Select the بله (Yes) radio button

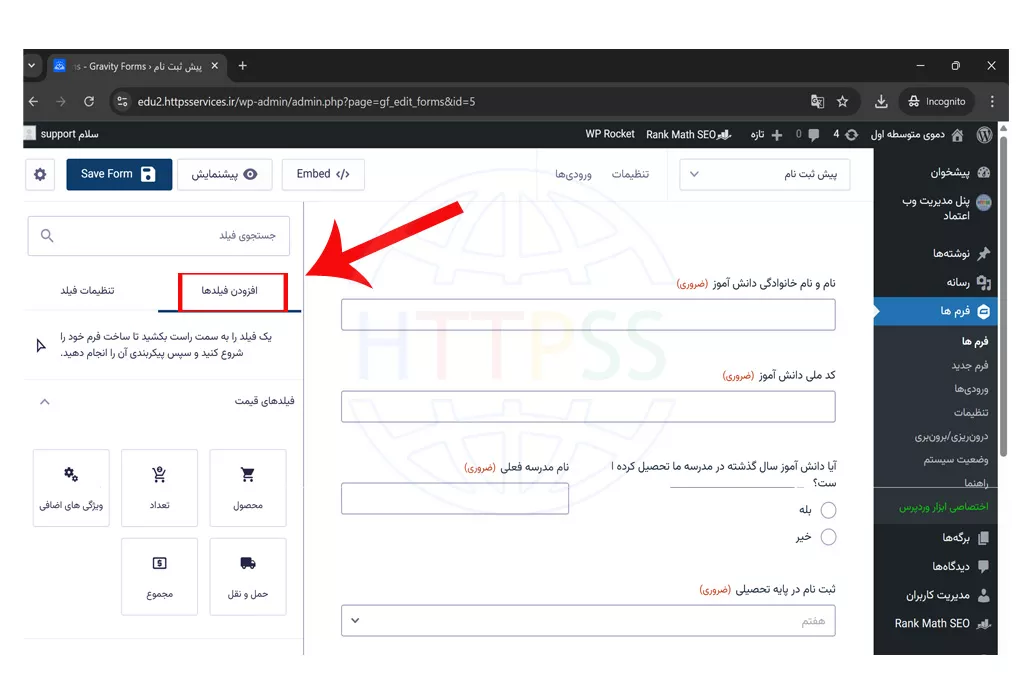click(828, 510)
